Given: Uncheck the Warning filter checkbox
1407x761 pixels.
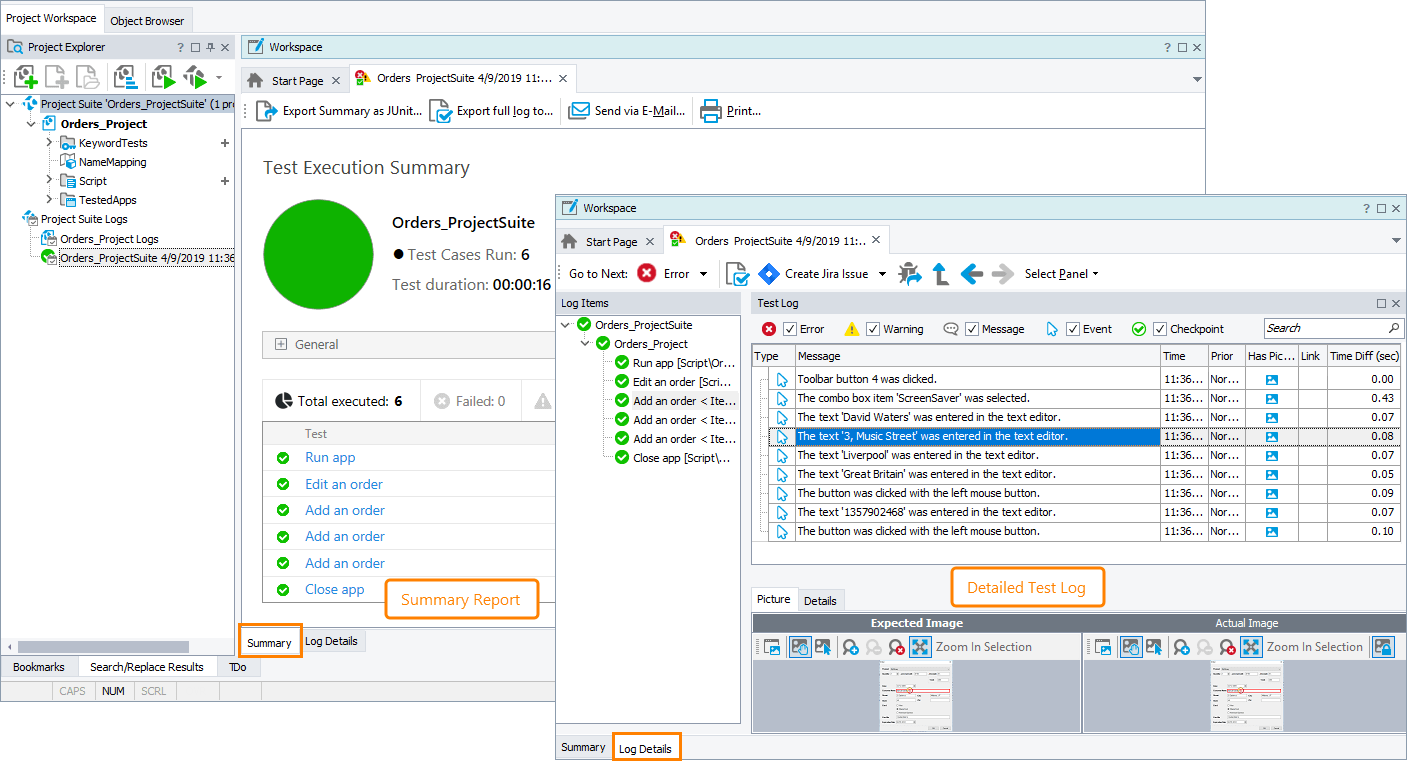Looking at the screenshot, I should point(874,329).
